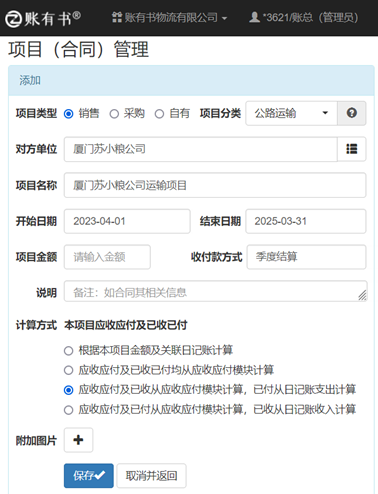This screenshot has height=494, width=378.
Task: Select 应收应付及已收已付均从应收应付模块计算 option
Action: tap(69, 370)
